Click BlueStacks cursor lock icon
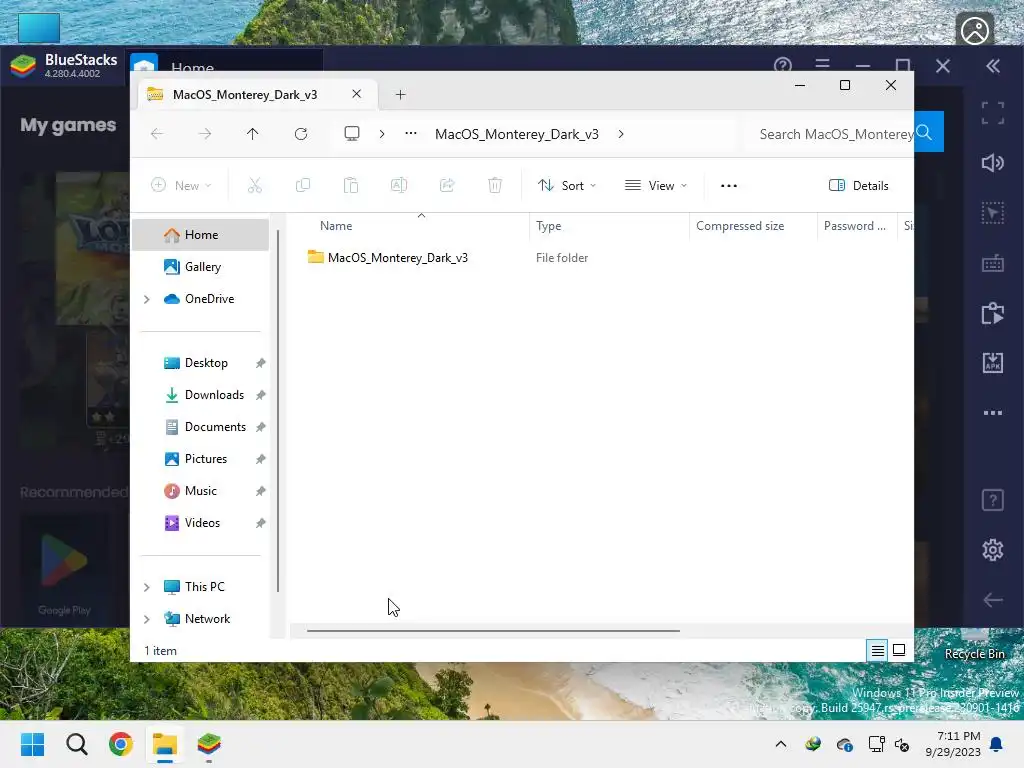The height and width of the screenshot is (768, 1024). point(993,214)
